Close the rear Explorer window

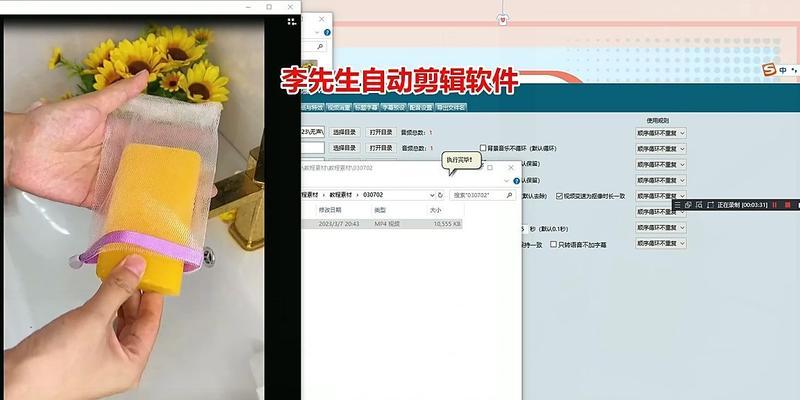click(321, 19)
